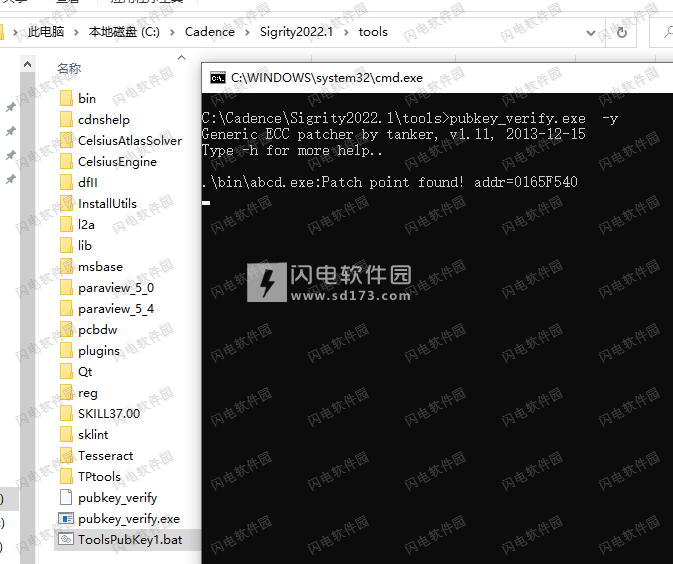Select the SKILL37.00 folder icon
The height and width of the screenshot is (564, 673).
66,414
